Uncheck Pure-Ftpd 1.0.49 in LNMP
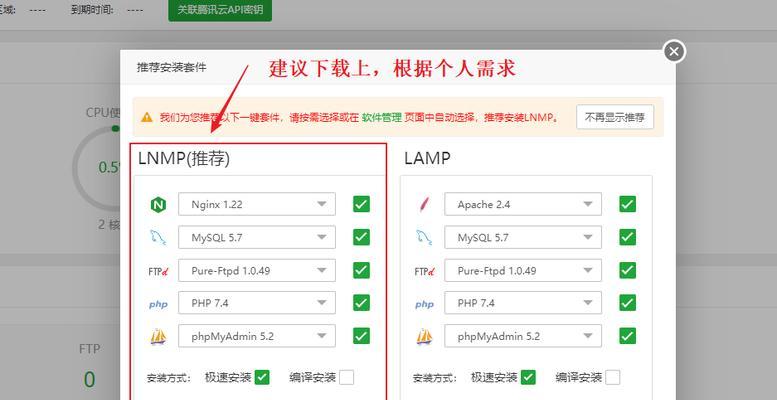The width and height of the screenshot is (777, 400). [x=361, y=270]
